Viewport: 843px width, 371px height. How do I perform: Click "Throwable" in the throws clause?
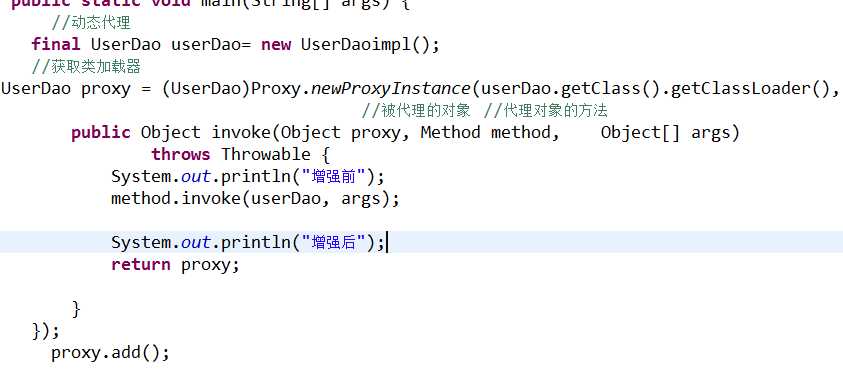[266, 155]
